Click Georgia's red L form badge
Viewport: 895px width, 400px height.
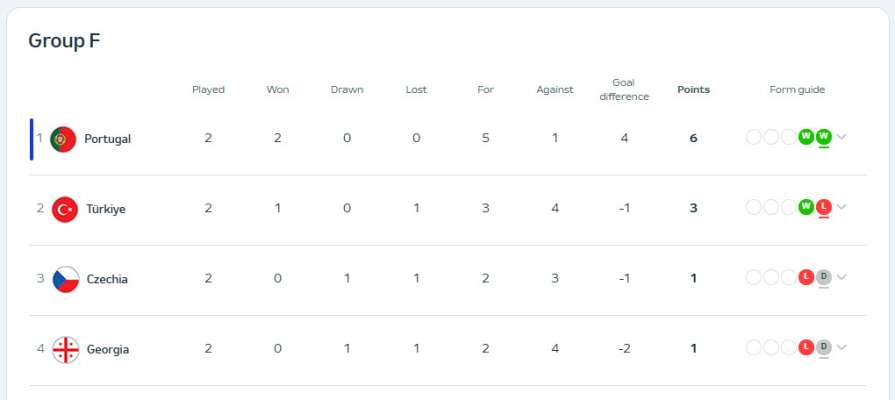click(x=806, y=348)
